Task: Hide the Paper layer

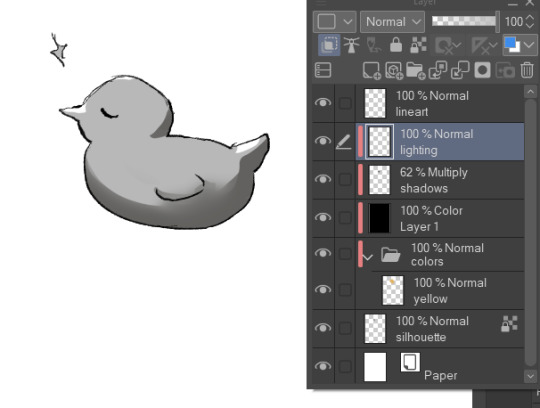Action: tap(323, 366)
